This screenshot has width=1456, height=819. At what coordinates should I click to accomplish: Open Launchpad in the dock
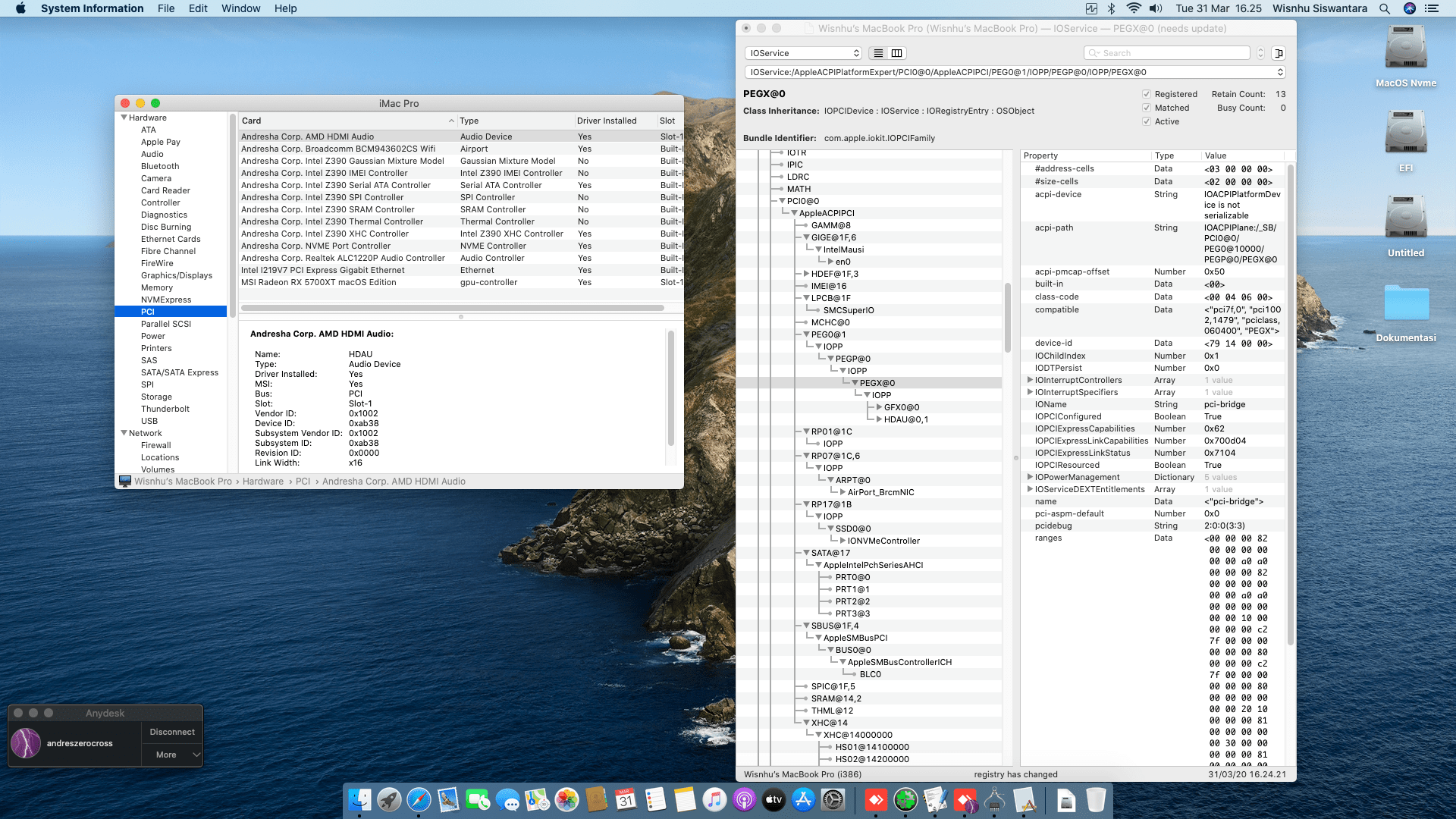[x=389, y=799]
